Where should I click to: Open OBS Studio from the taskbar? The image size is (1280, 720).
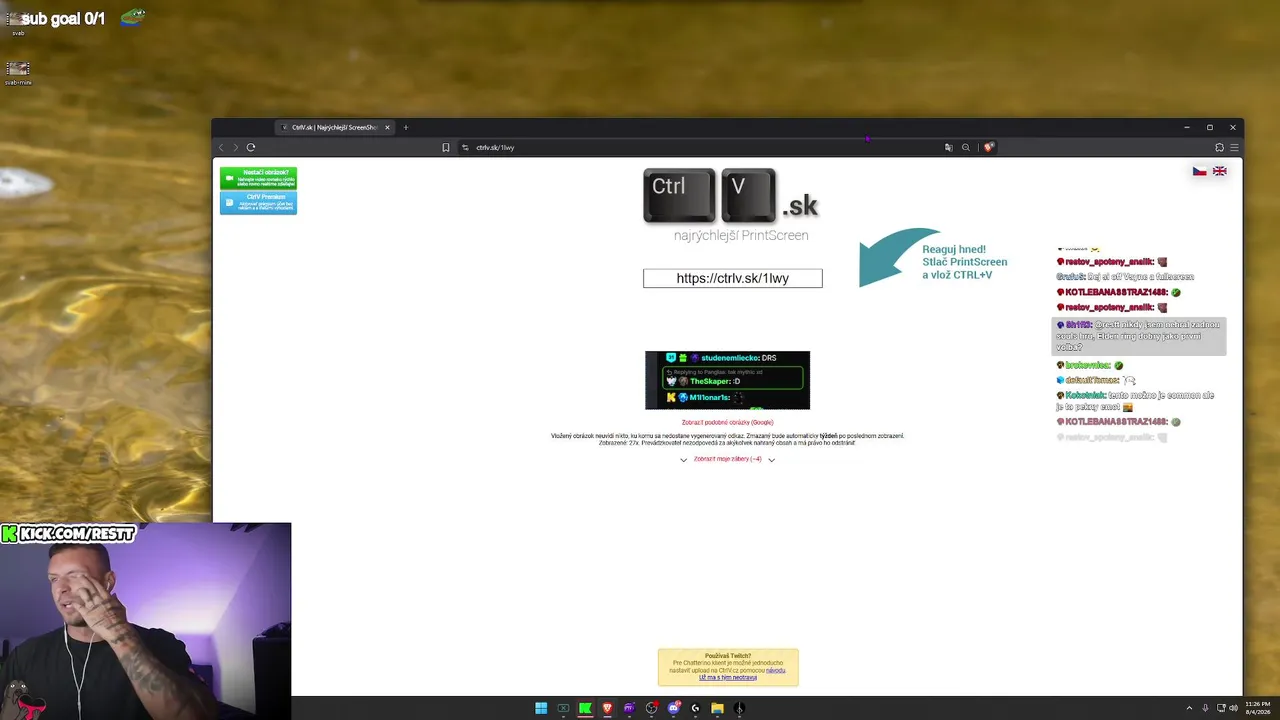pyautogui.click(x=651, y=708)
